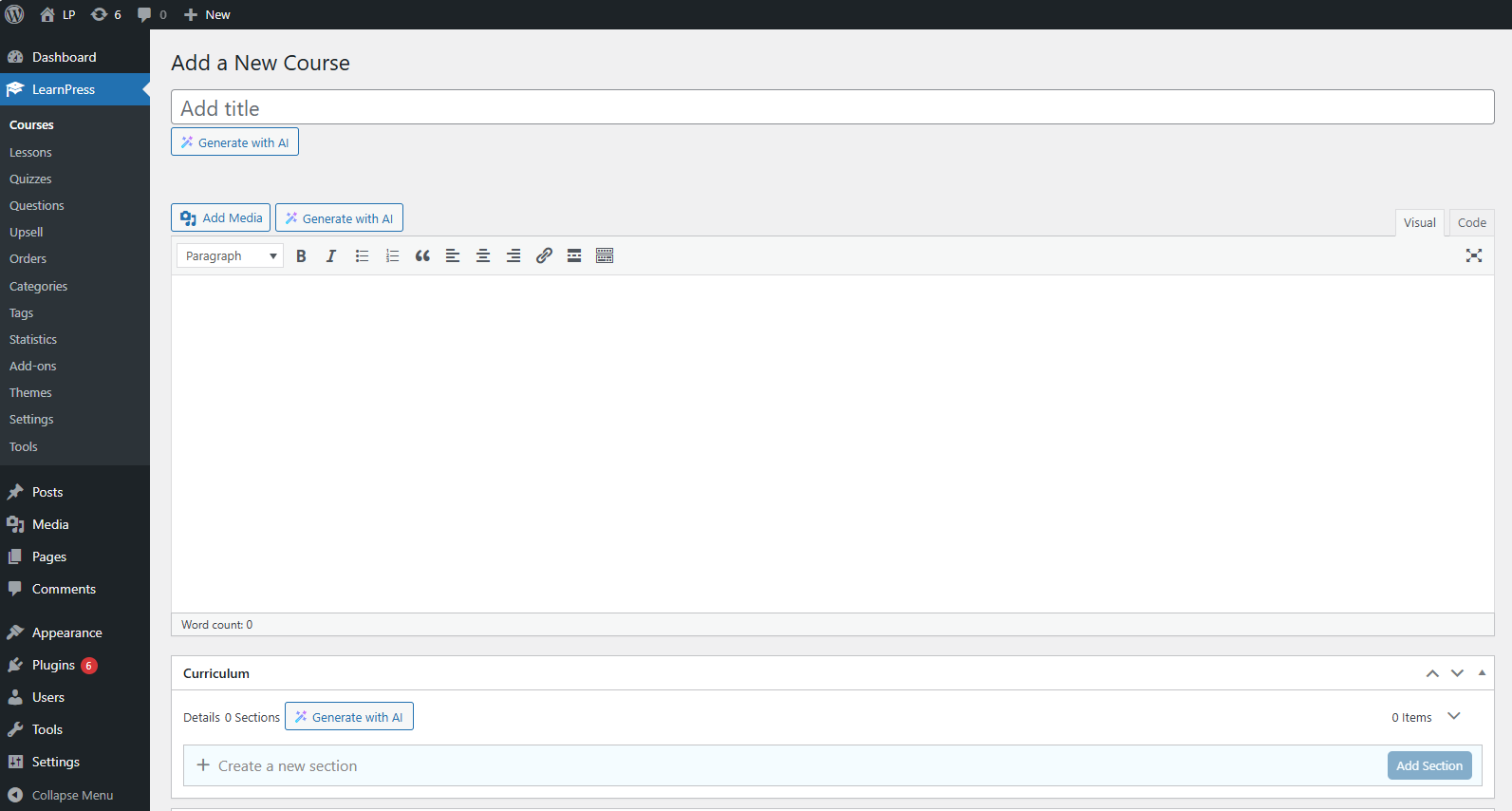Image resolution: width=1512 pixels, height=811 pixels.
Task: Move the Curriculum panel down
Action: 1457,673
